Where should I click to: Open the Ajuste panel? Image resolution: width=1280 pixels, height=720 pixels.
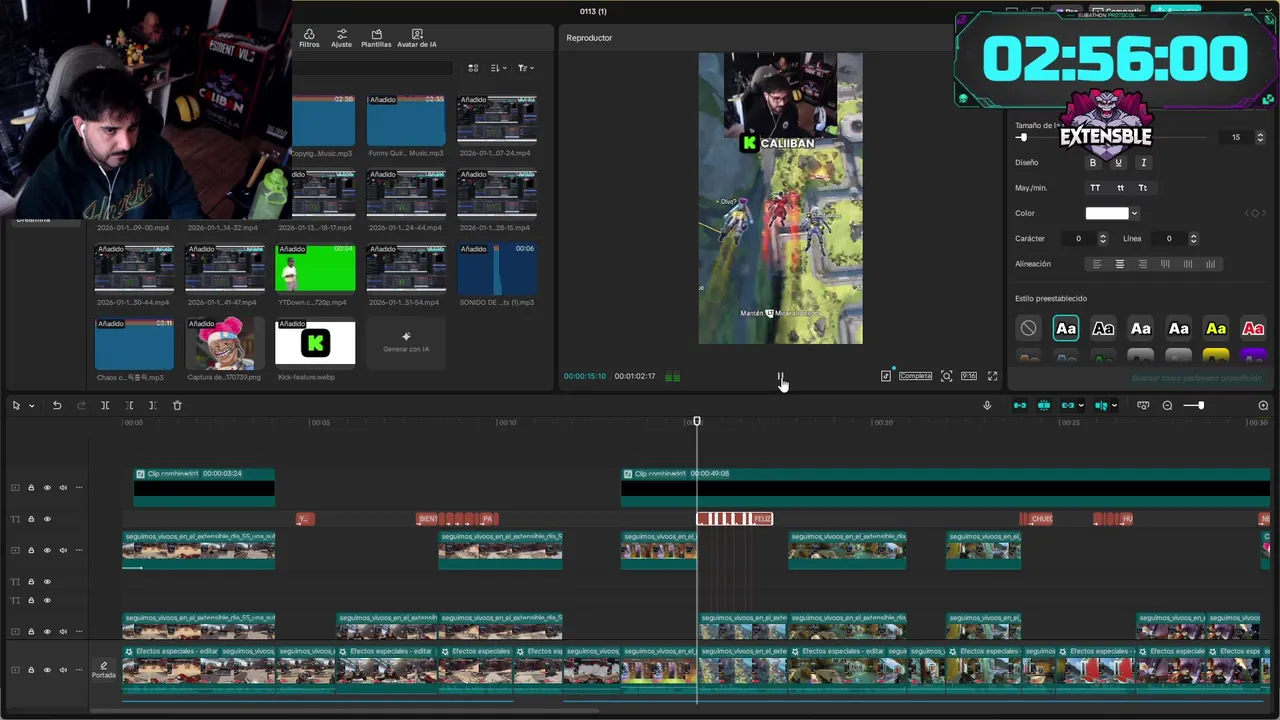pos(341,38)
